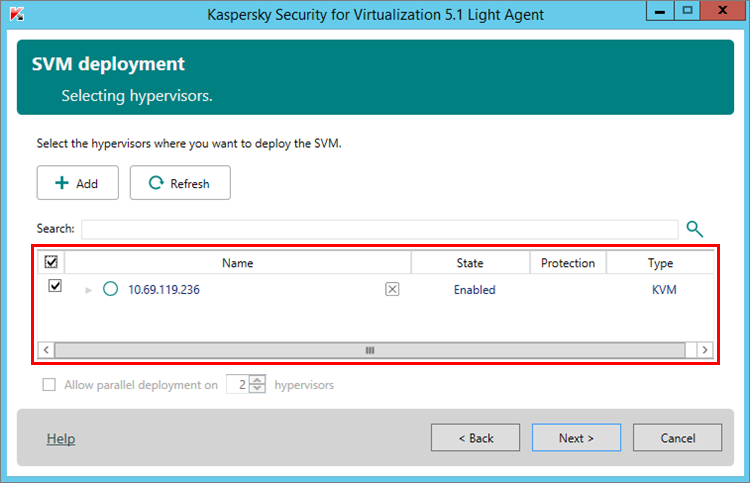Click the scroll right arrow of table
Viewport: 750px width, 483px height.
coord(705,350)
